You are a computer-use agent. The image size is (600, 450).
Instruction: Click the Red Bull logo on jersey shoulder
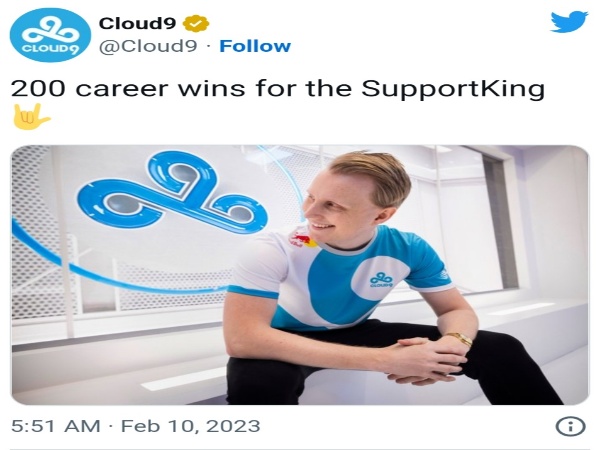302,237
